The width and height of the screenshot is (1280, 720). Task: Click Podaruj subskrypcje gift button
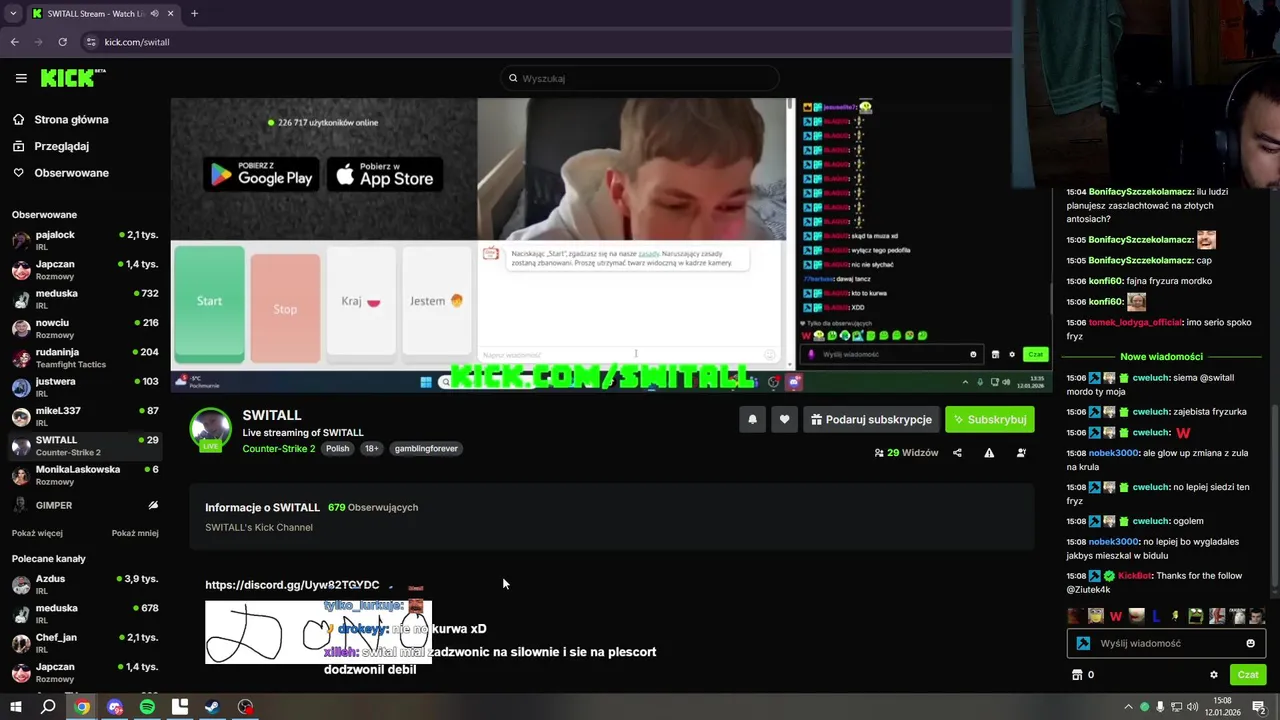pos(871,420)
